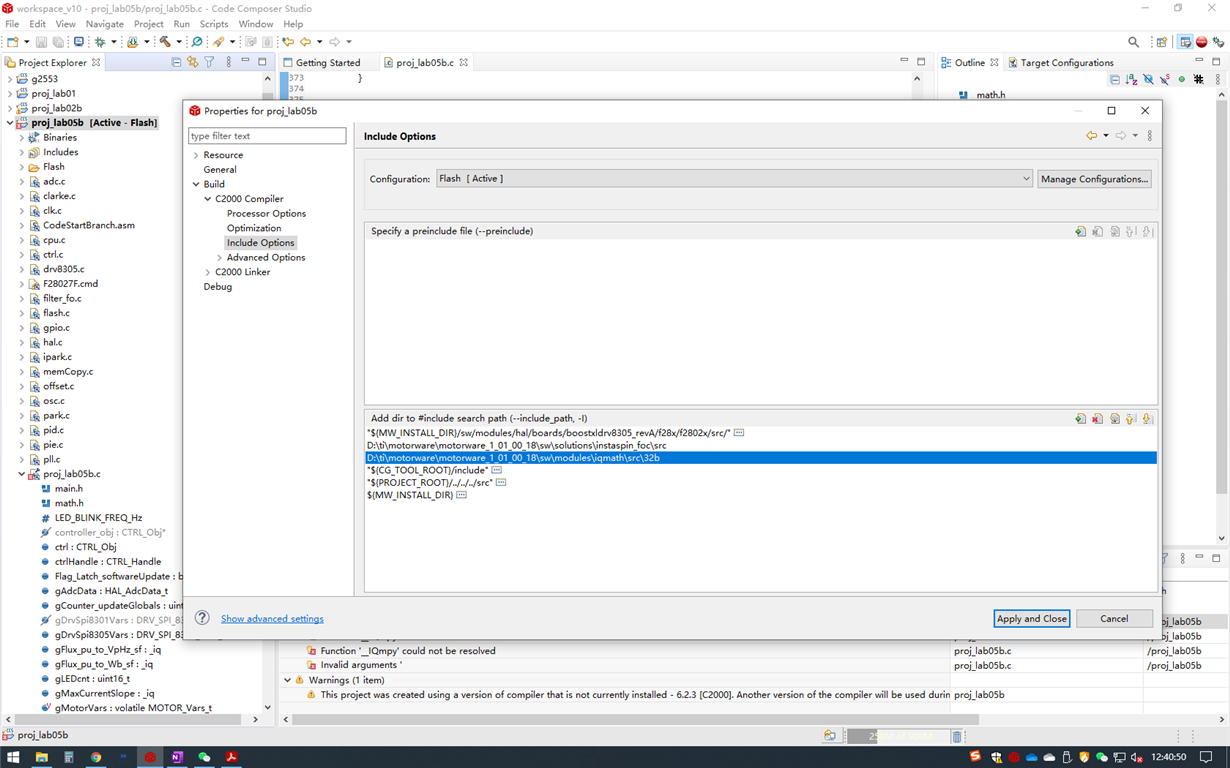Expand the Resource tree node

196,155
